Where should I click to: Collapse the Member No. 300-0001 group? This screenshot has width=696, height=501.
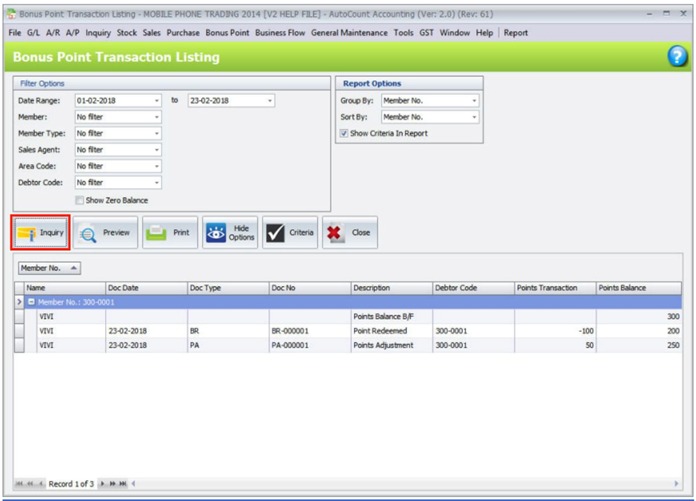[x=32, y=301]
